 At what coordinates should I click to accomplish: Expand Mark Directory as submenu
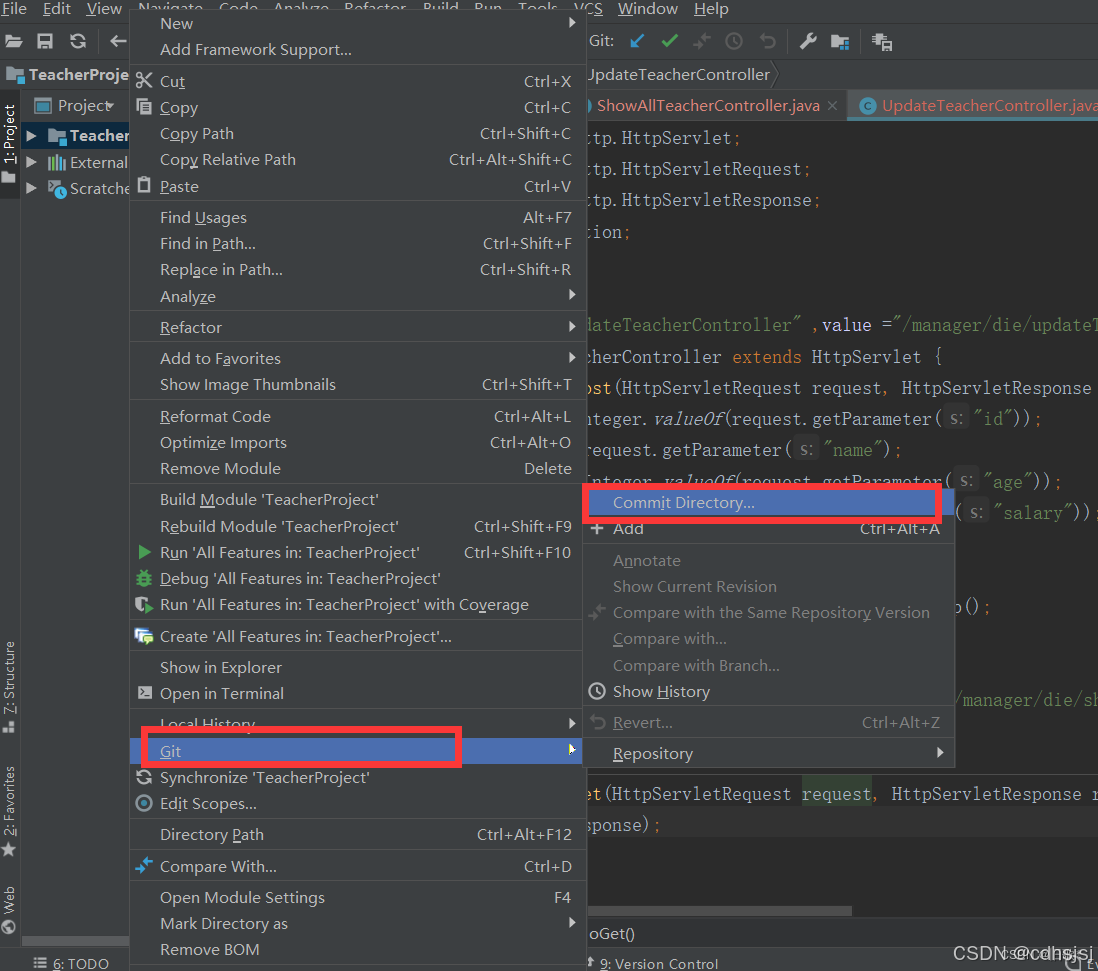pos(357,924)
